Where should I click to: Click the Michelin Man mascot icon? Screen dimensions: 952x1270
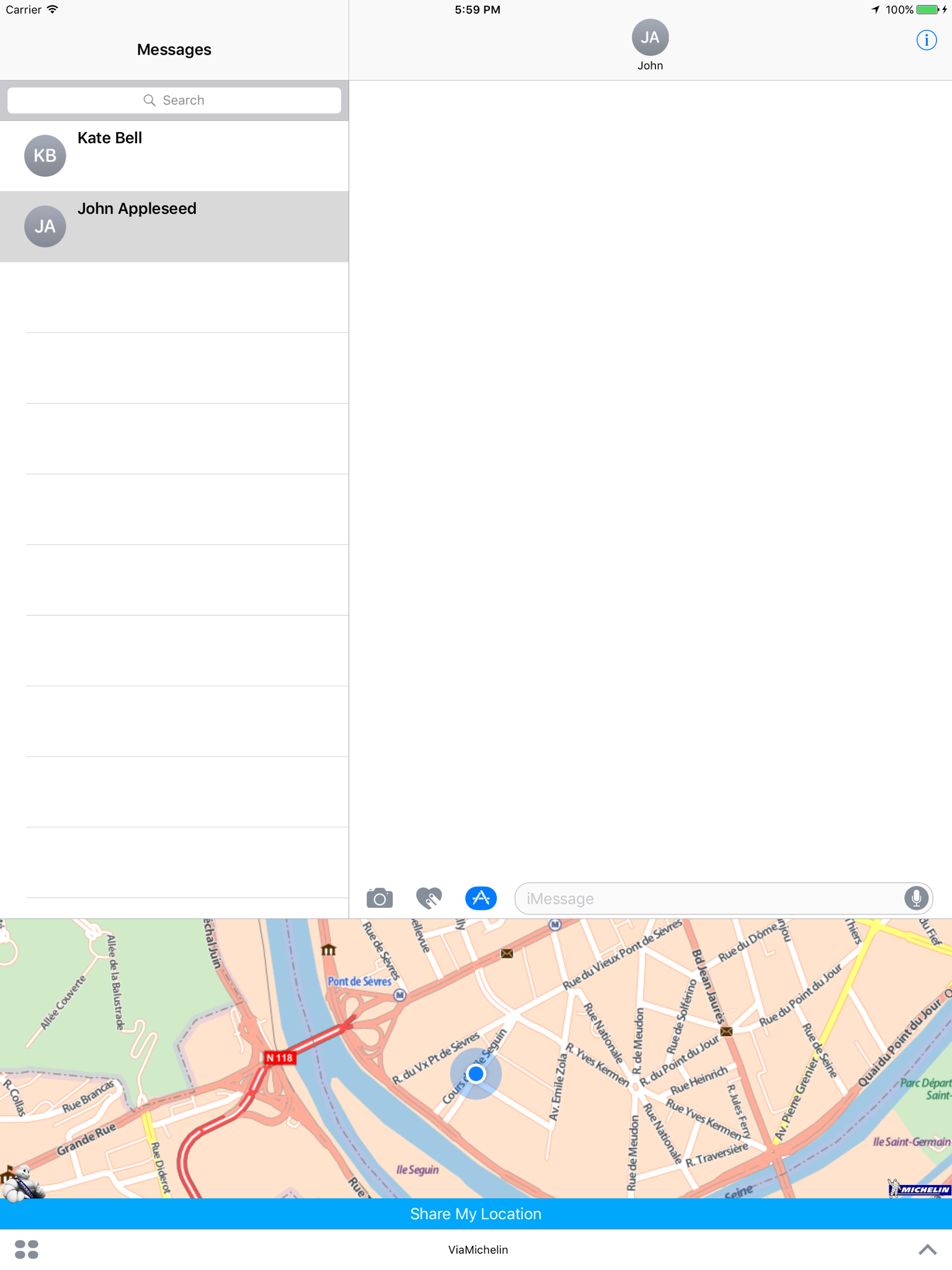[22, 1183]
